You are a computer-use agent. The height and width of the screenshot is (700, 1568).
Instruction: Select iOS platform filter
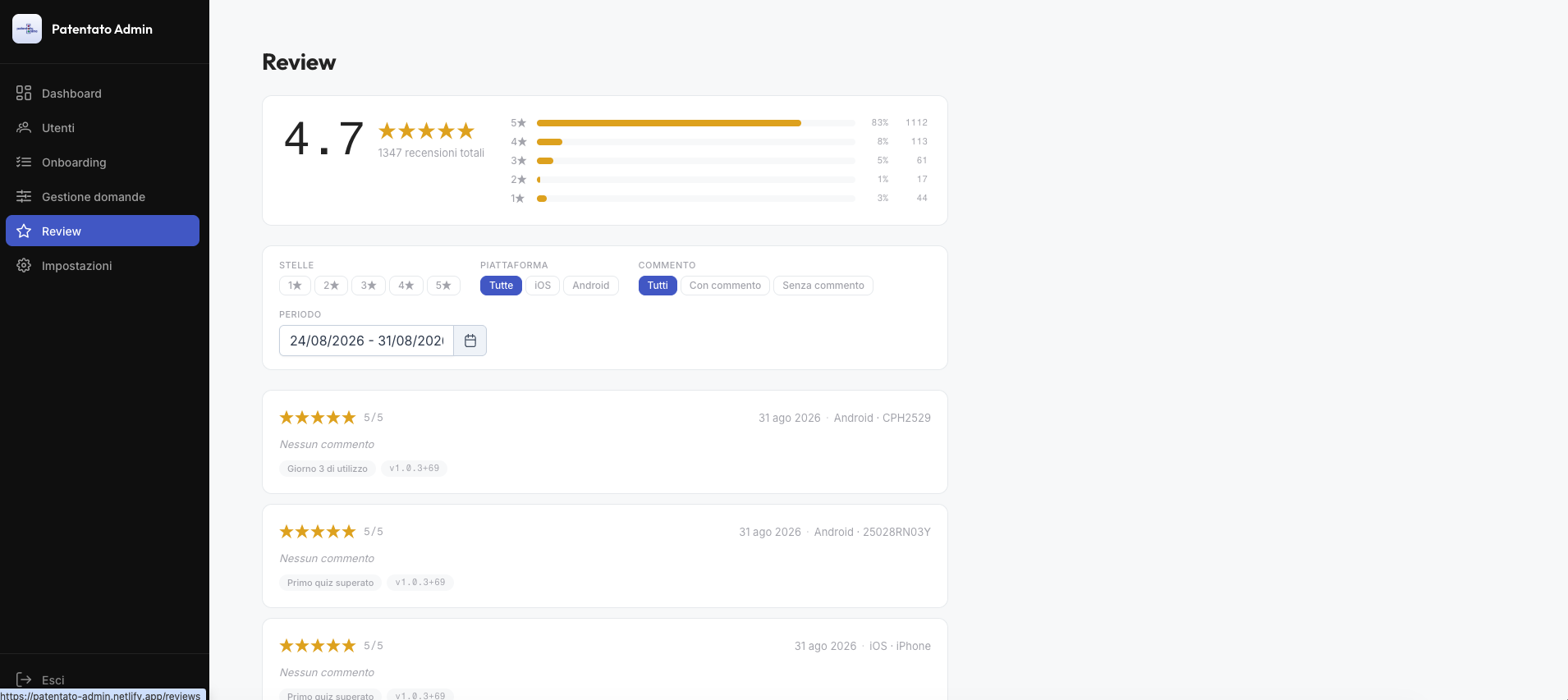click(543, 286)
